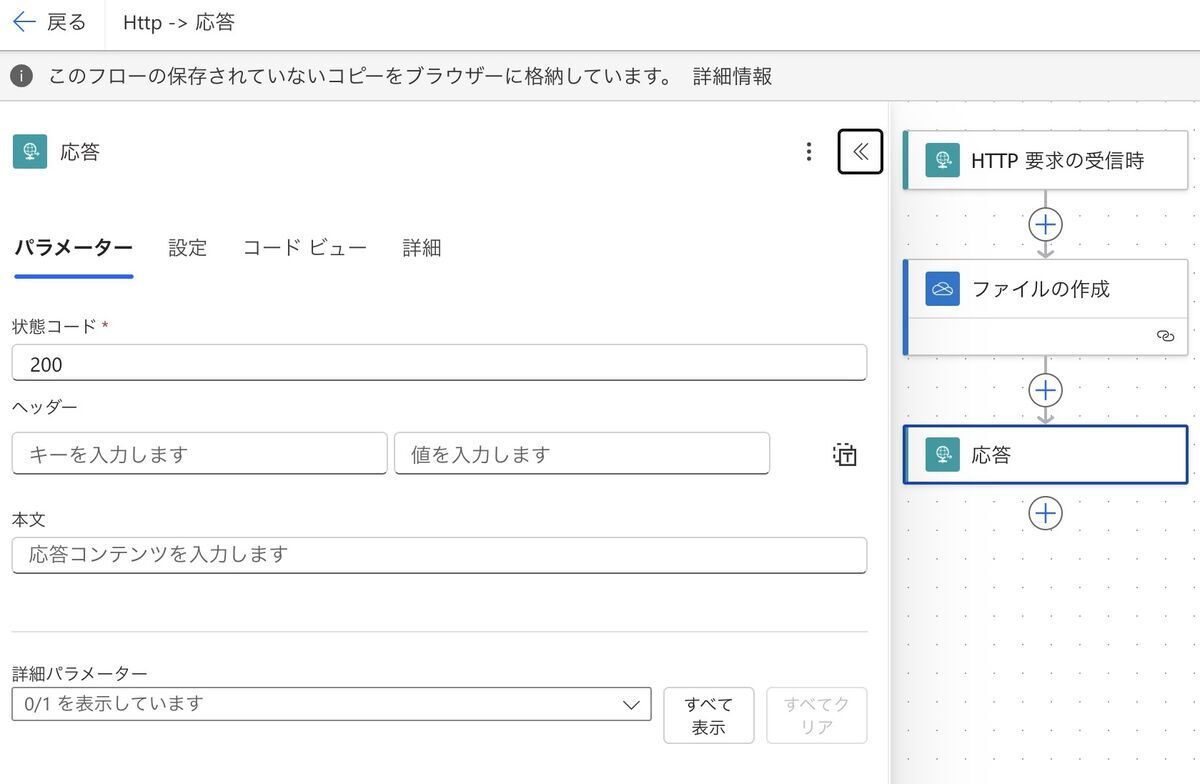This screenshot has width=1200, height=784.
Task: Click the 応答 icon in panel header
Action: (30, 152)
